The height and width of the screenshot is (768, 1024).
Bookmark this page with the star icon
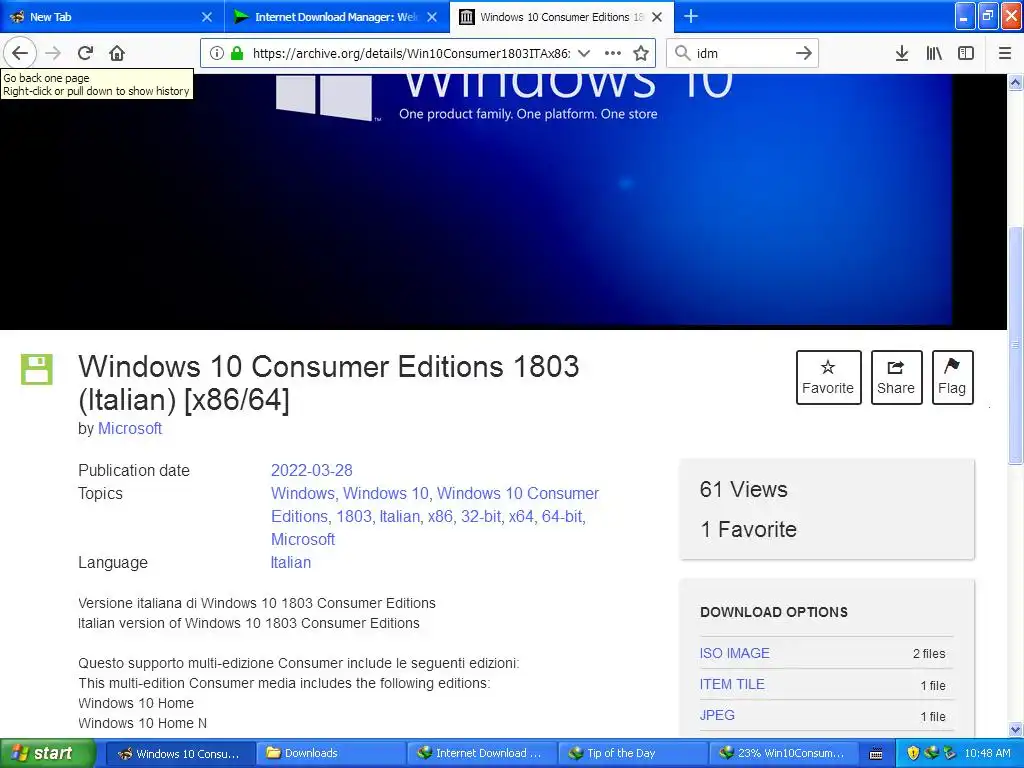(x=641, y=53)
